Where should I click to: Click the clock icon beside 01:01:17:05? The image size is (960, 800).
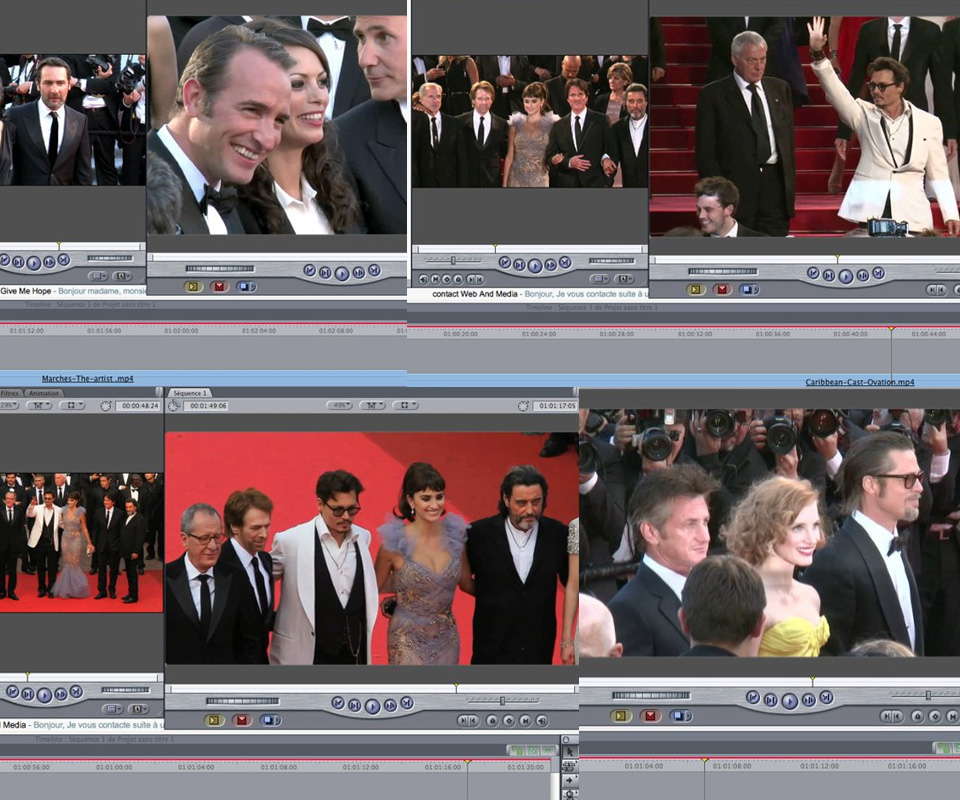pyautogui.click(x=523, y=406)
